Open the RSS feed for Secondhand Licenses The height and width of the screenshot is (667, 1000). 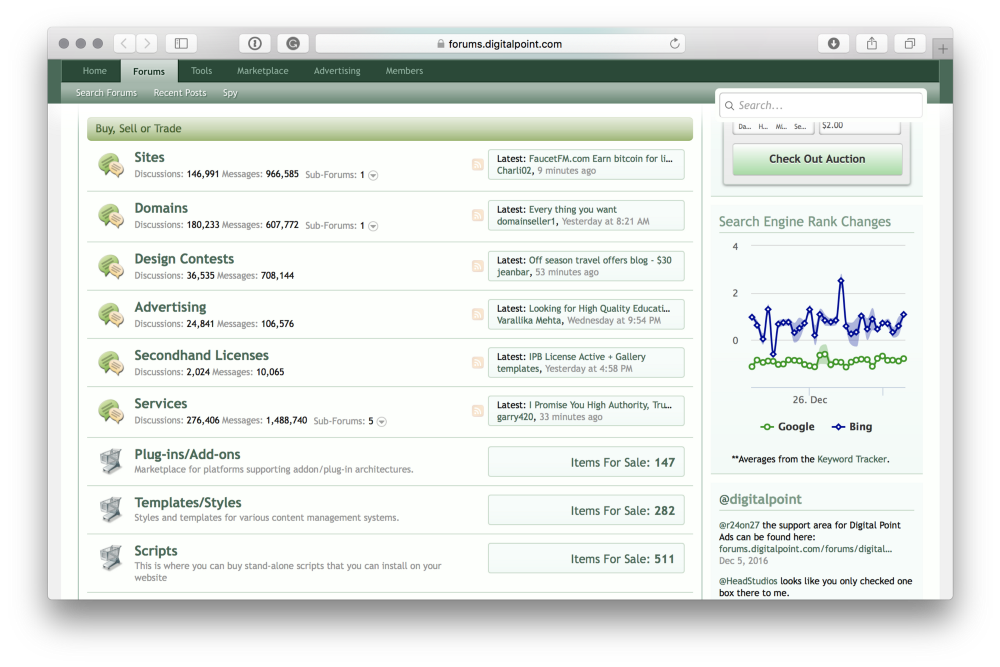click(478, 363)
